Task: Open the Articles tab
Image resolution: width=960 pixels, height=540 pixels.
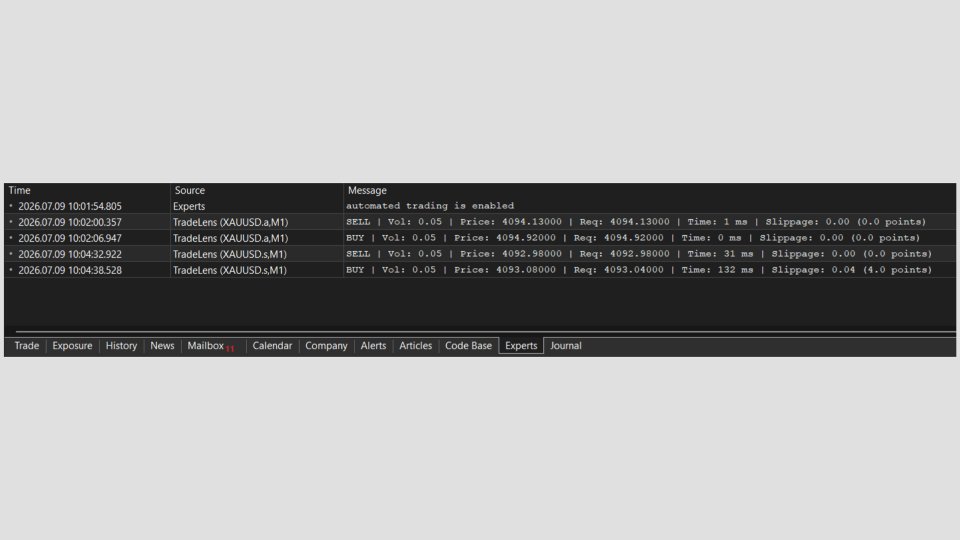Action: 416,346
